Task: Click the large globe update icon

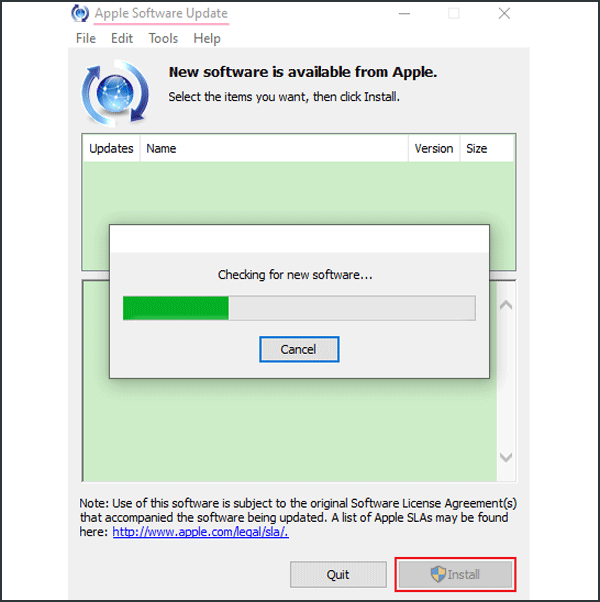Action: tap(115, 93)
